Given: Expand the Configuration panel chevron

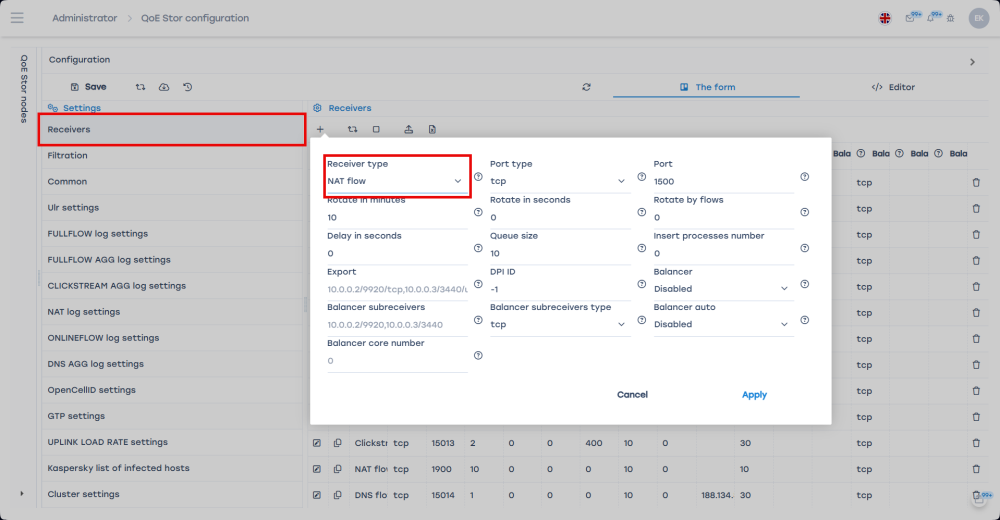Looking at the screenshot, I should point(972,62).
